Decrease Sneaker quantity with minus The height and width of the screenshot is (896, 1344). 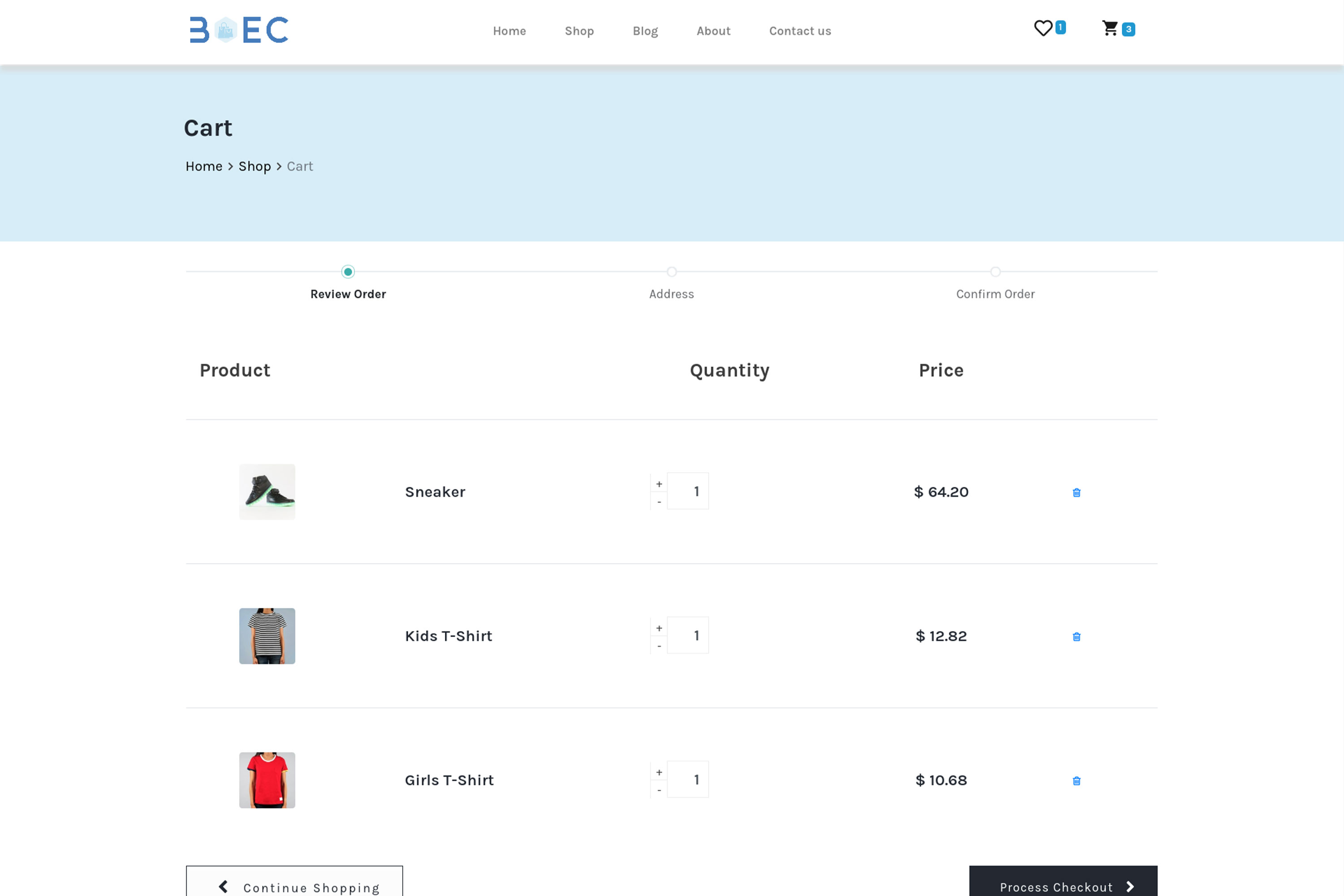tap(659, 502)
